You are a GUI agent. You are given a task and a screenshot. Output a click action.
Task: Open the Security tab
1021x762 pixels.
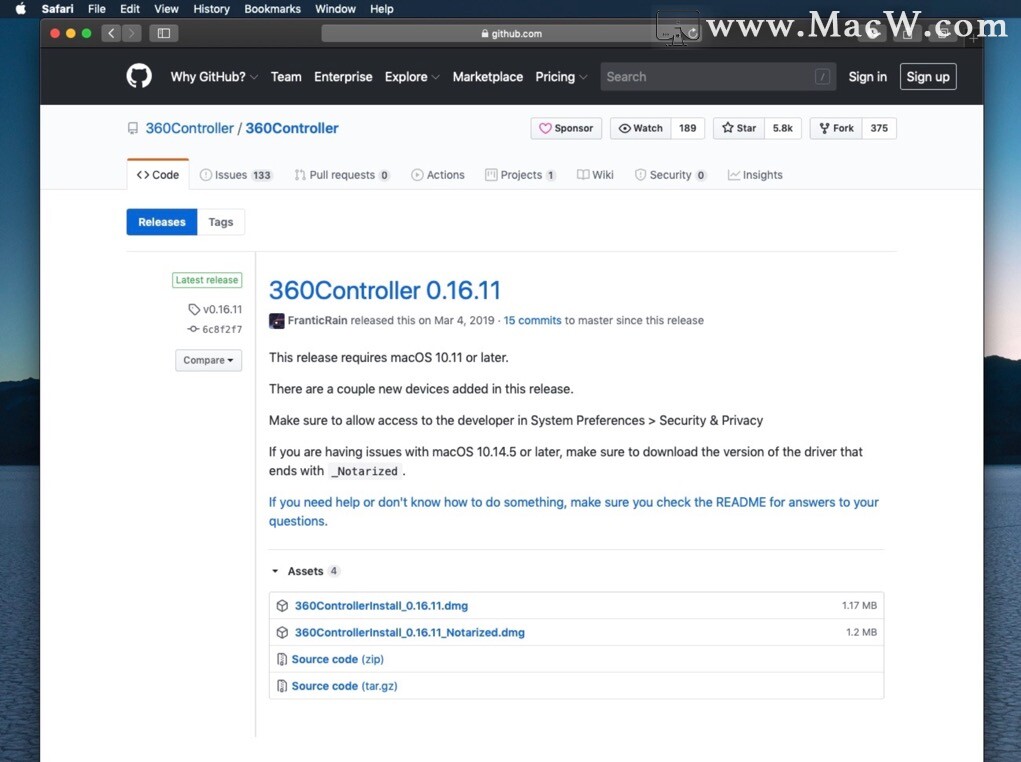pos(670,175)
